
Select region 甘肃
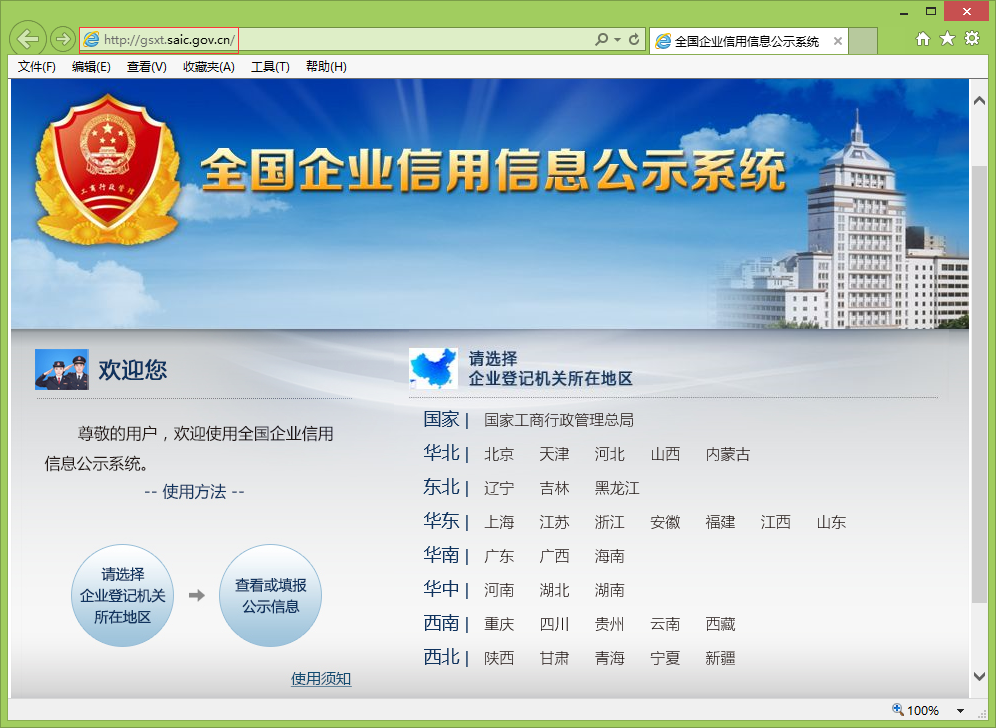pyautogui.click(x=554, y=658)
